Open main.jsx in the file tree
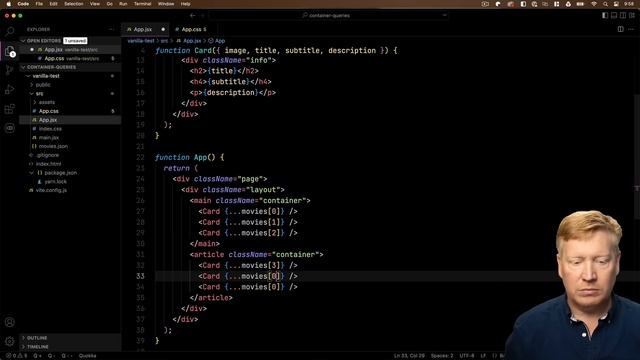640x360 pixels. 49,138
